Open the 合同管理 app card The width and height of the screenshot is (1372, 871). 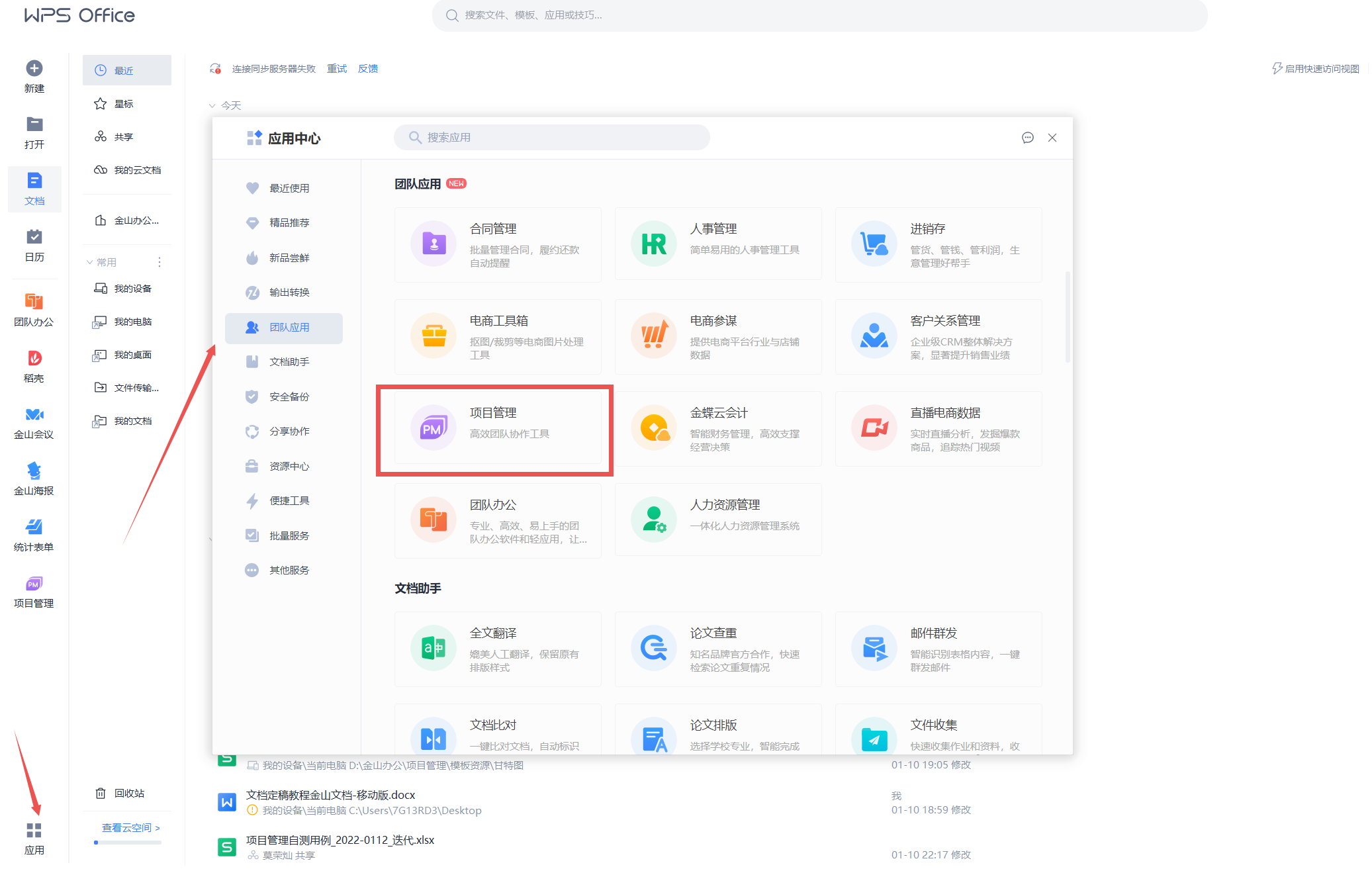click(x=498, y=245)
